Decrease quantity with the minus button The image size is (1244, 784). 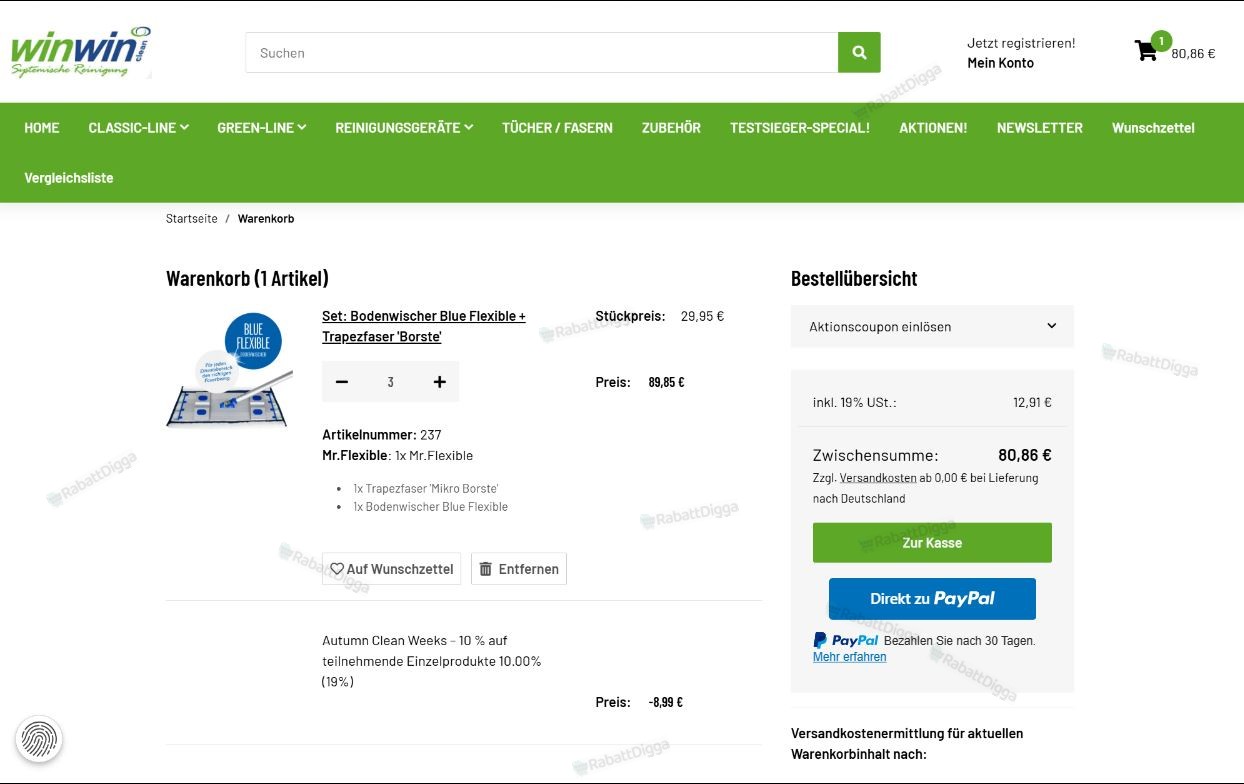click(x=342, y=382)
